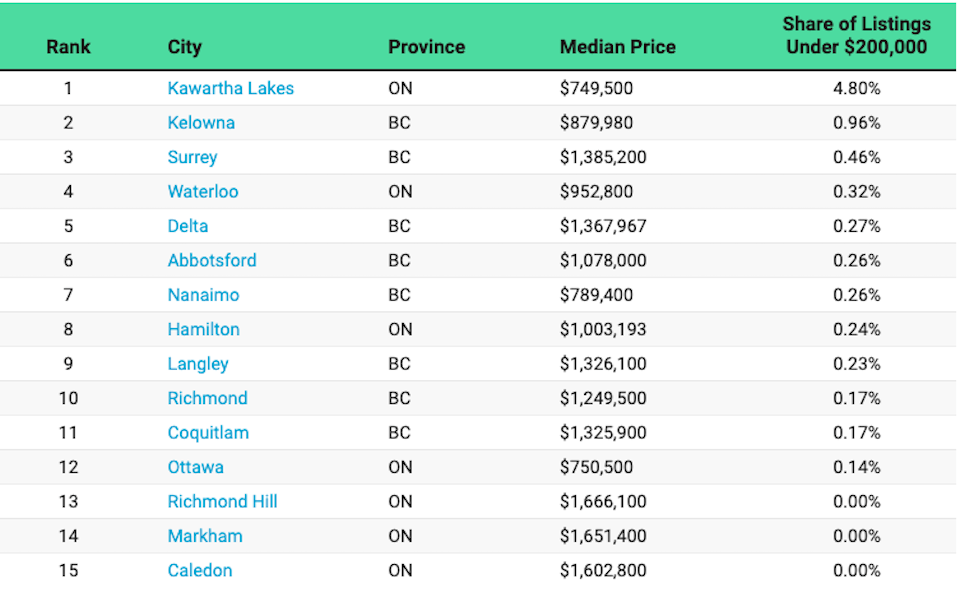Open the Langley city link

198,364
